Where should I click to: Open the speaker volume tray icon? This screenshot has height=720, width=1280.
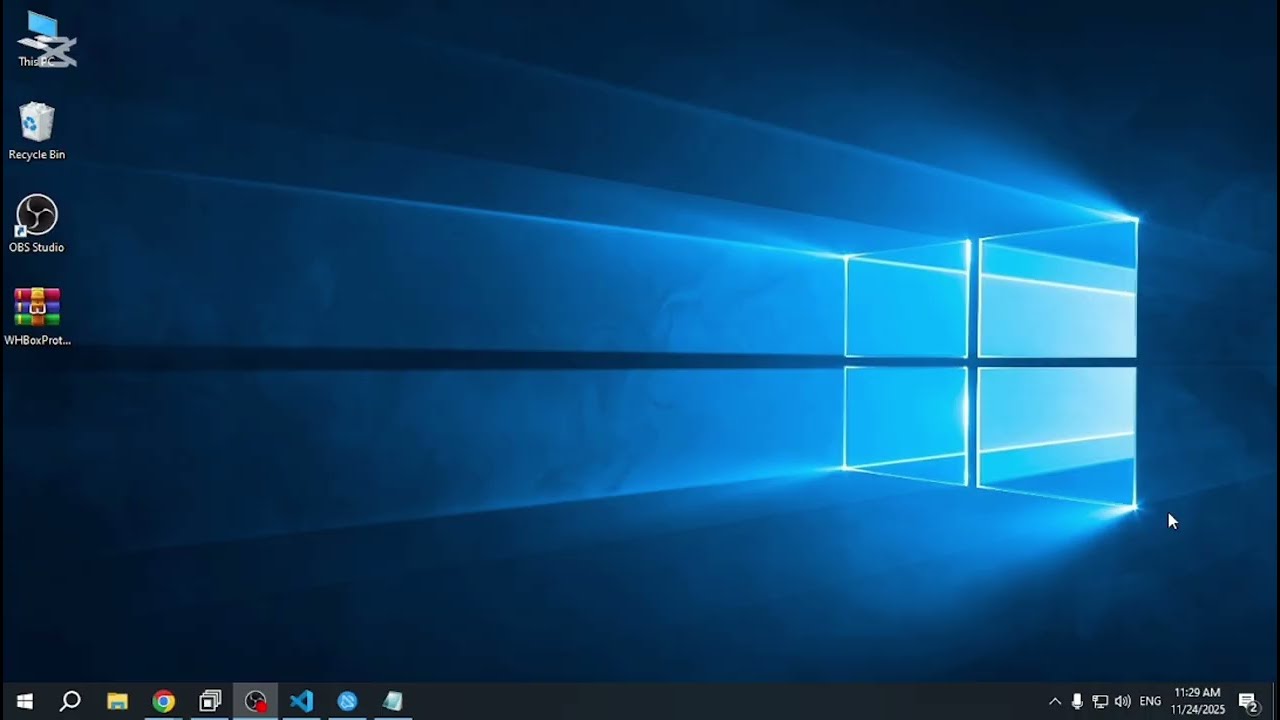coord(1122,701)
